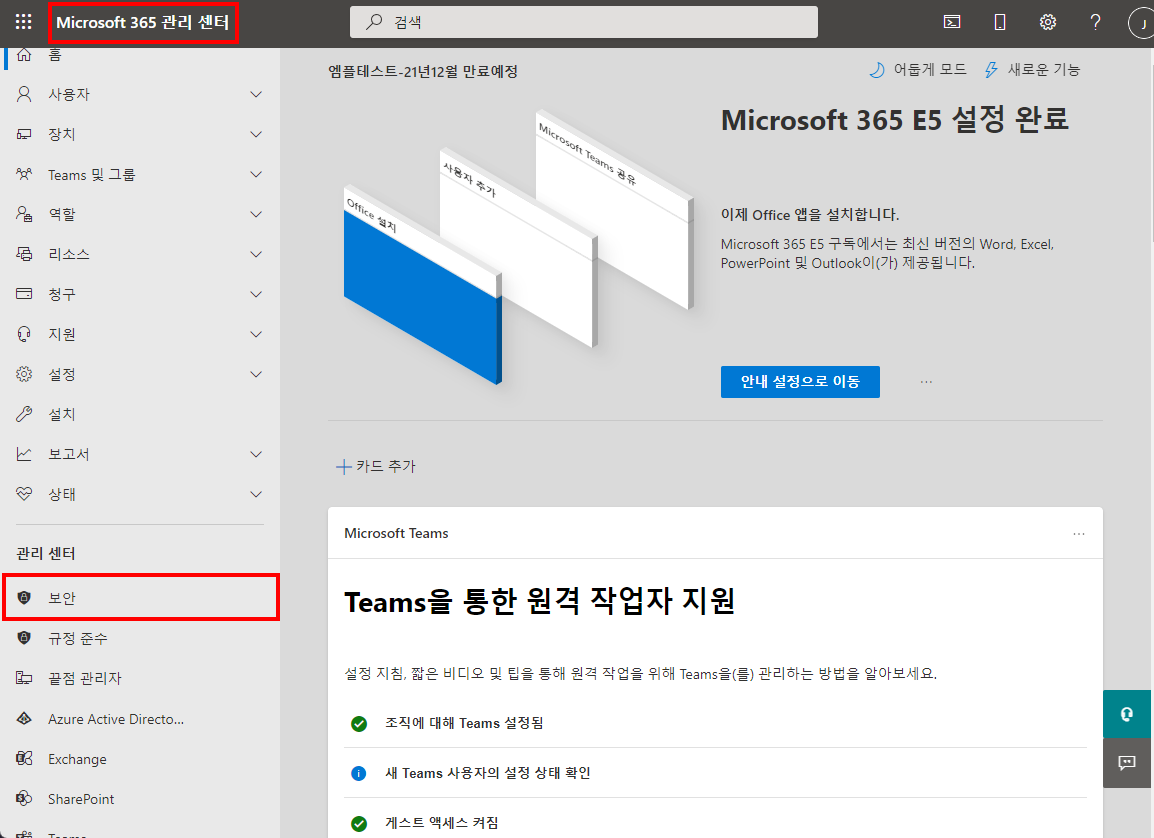The height and width of the screenshot is (838, 1154).
Task: Click the Microsoft Teams card title
Action: (396, 533)
